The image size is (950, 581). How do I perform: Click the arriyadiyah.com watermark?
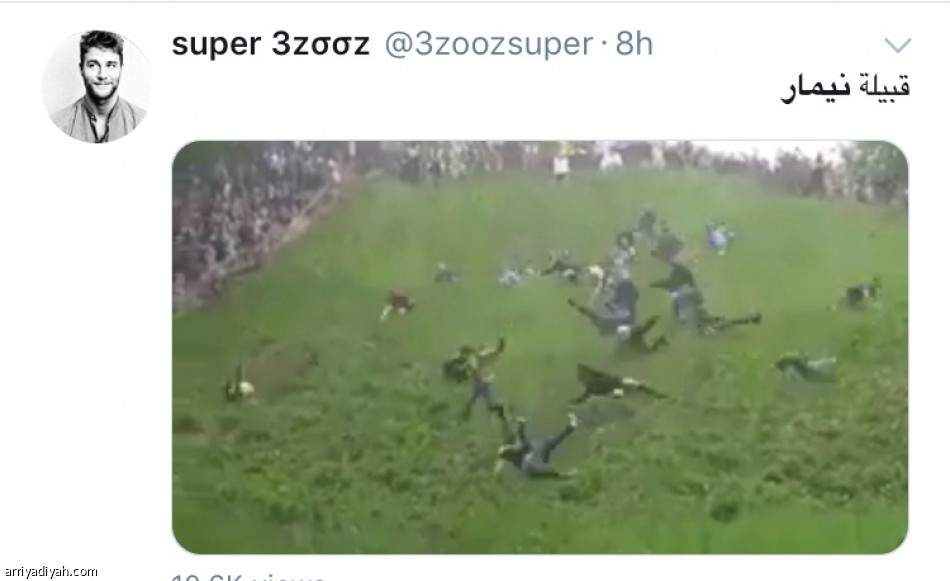pos(50,571)
